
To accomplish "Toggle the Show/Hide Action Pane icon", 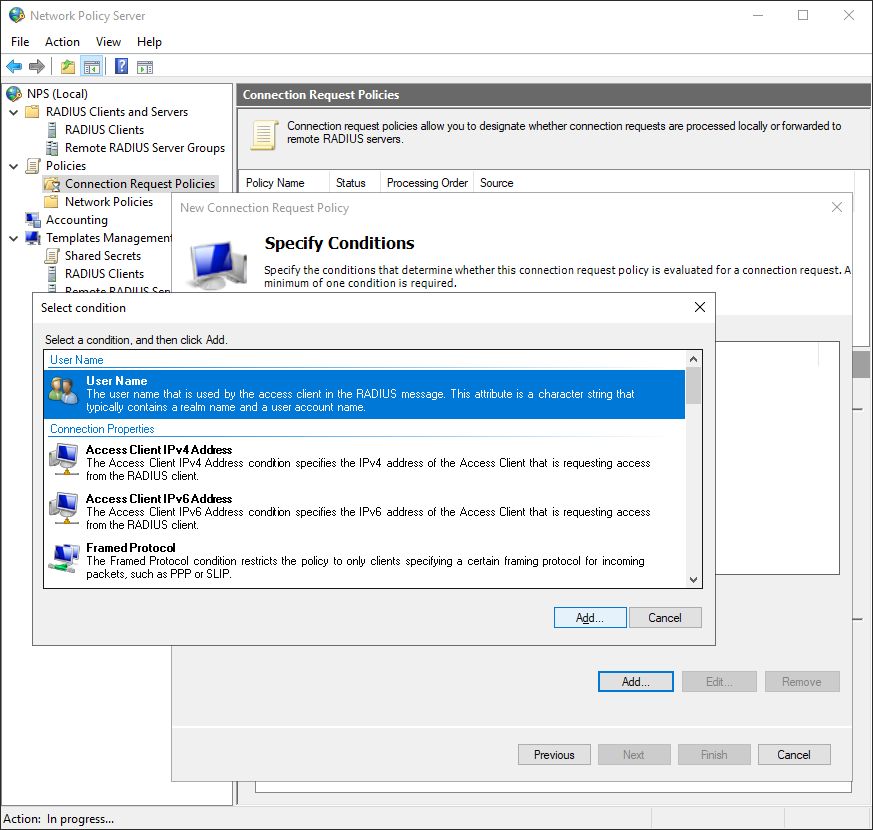I will click(x=145, y=67).
